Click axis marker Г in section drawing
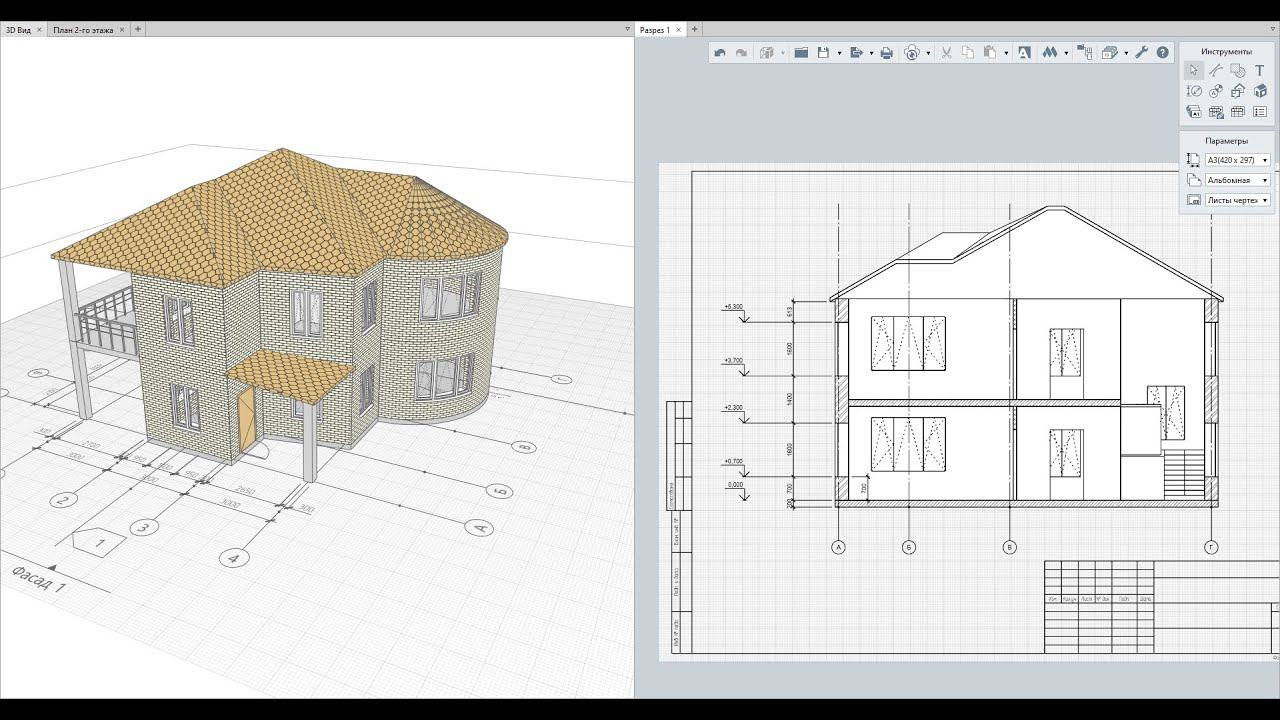Viewport: 1280px width, 720px height. 1211,547
